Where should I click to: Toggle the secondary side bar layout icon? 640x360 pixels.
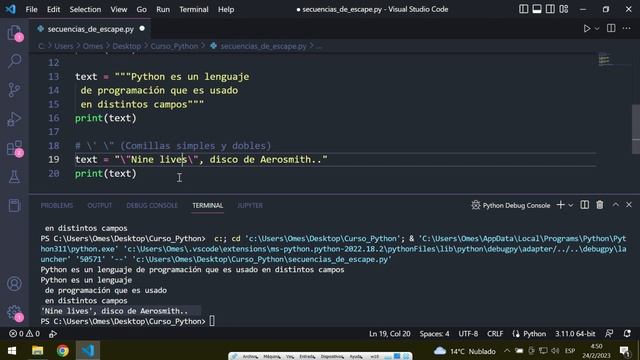(x=550, y=9)
